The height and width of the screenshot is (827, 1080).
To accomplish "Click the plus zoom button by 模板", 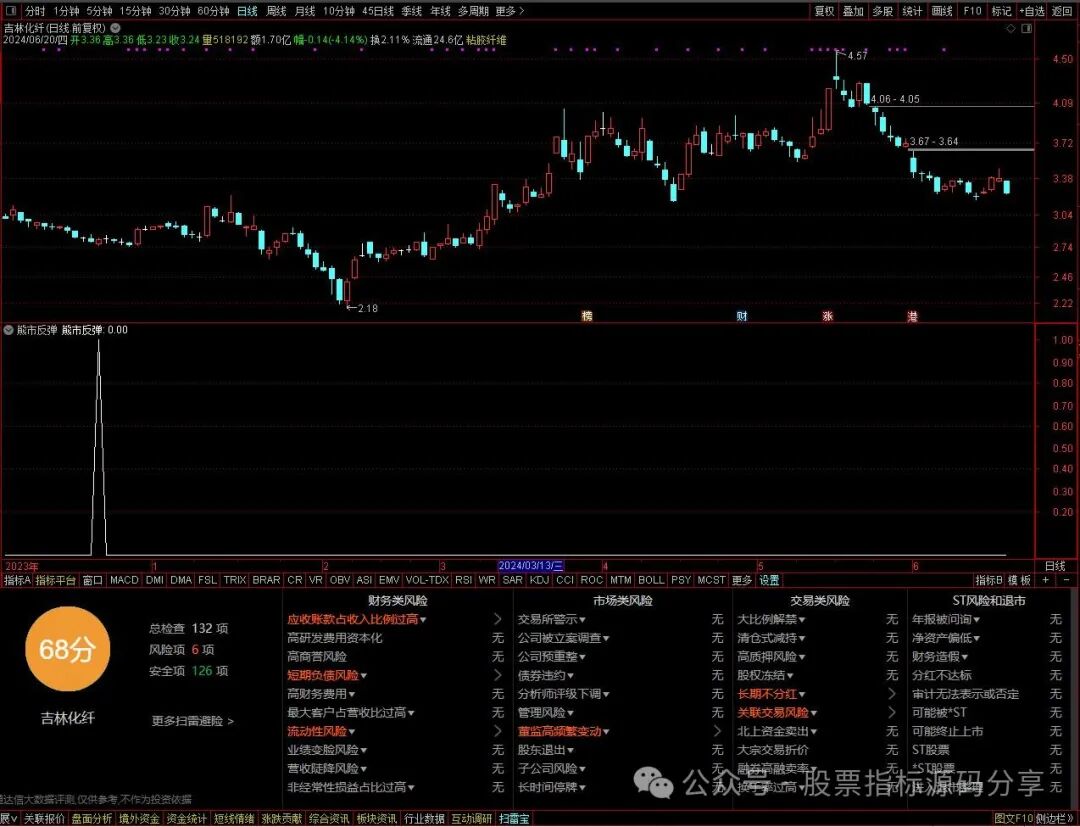I will point(1046,580).
